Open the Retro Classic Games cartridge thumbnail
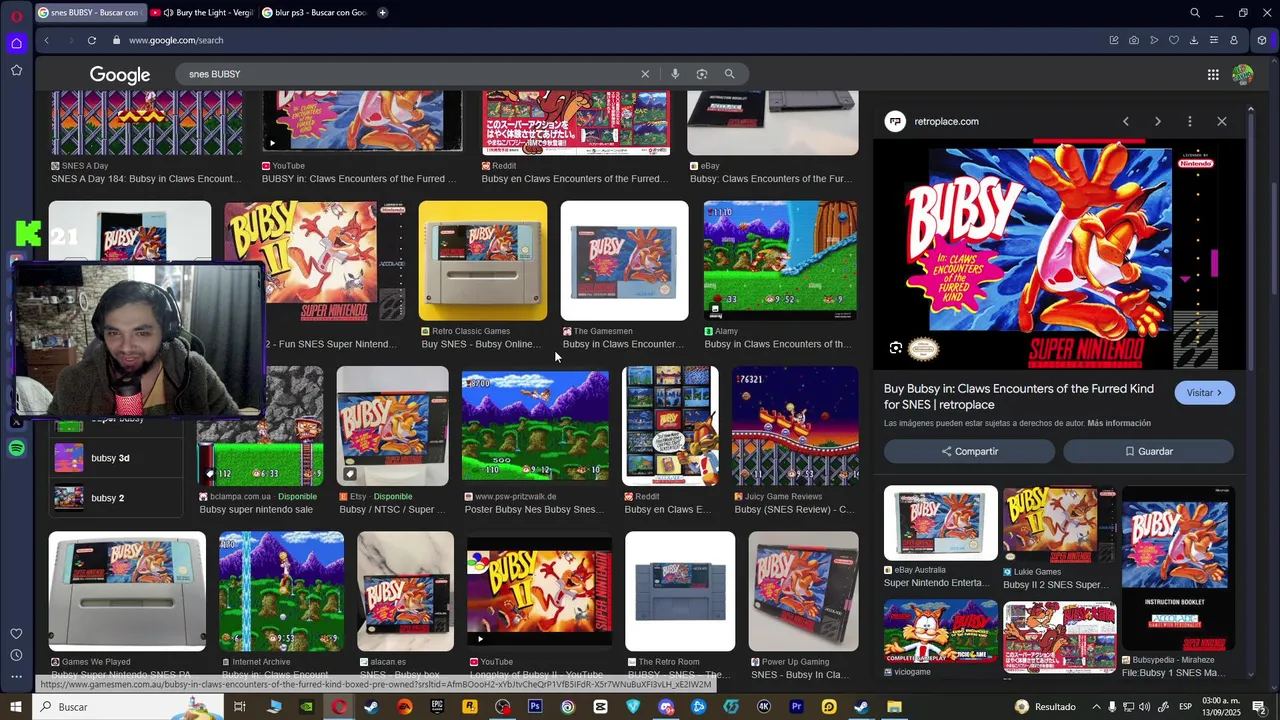Viewport: 1280px width, 720px height. 483,261
